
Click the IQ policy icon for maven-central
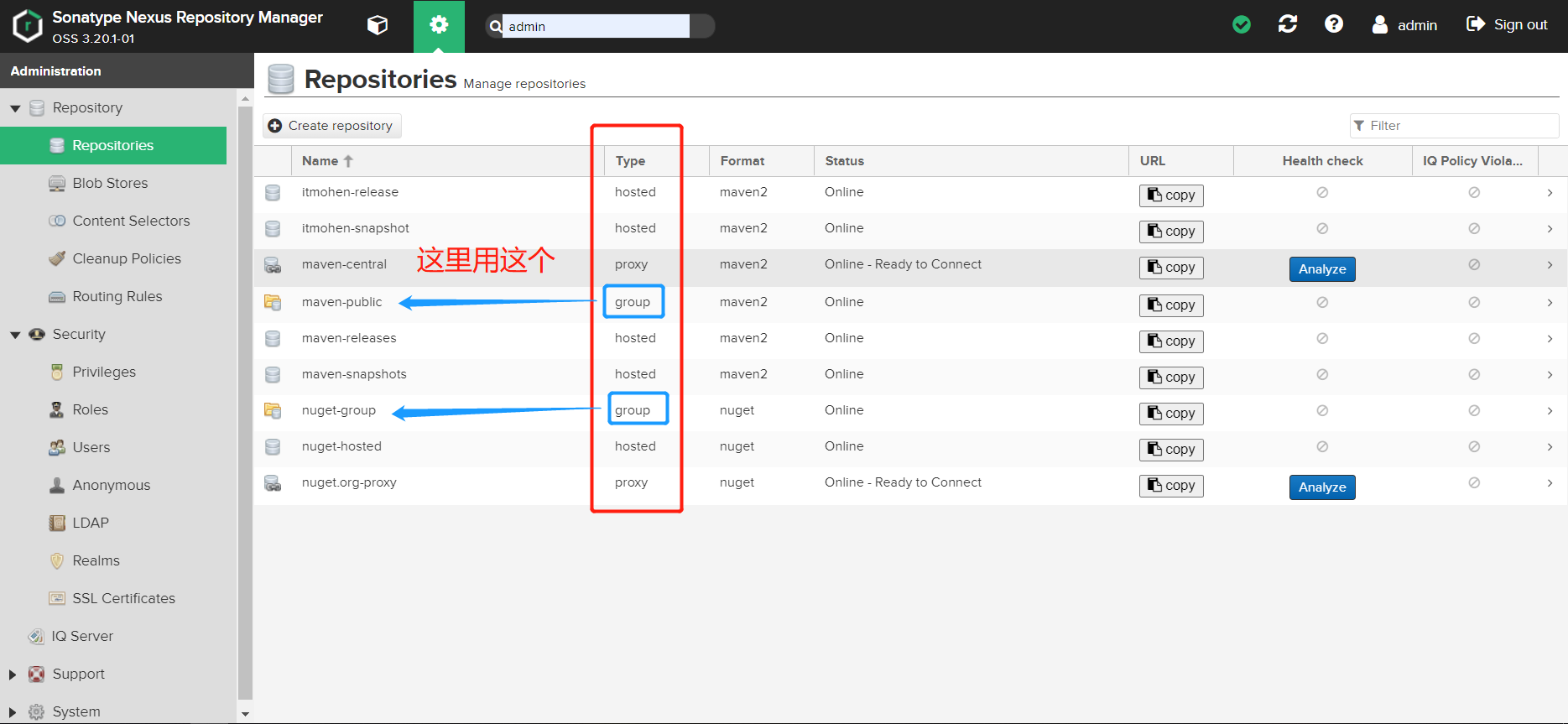(1474, 264)
